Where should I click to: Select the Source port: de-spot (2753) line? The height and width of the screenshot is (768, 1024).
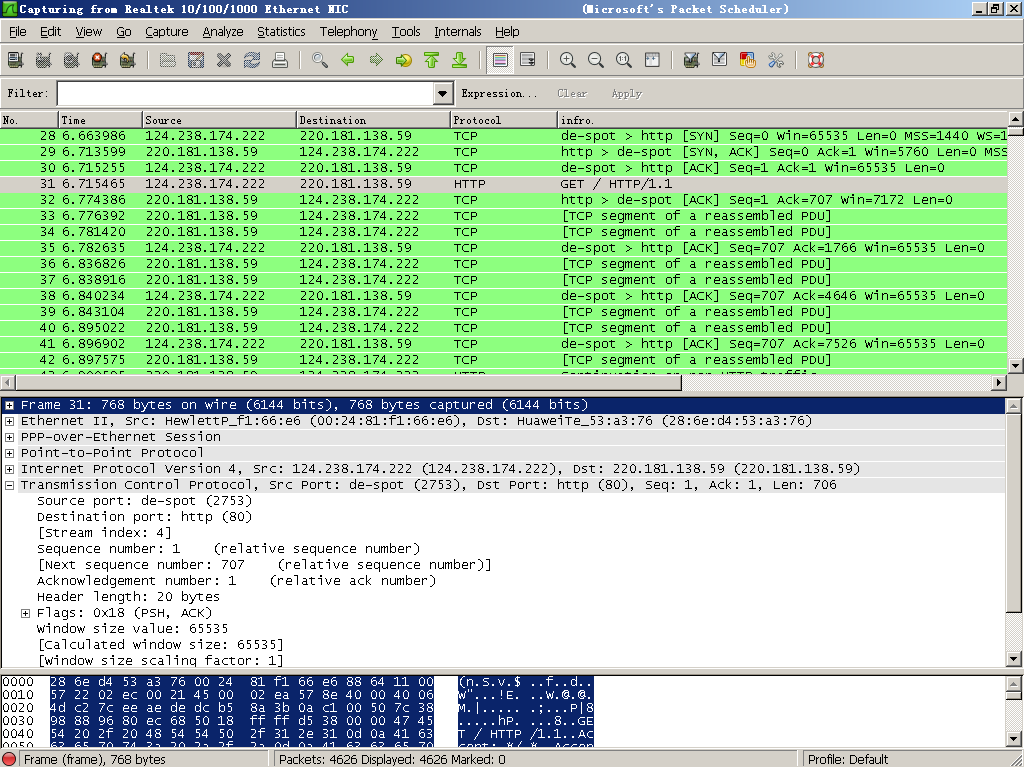(x=144, y=501)
